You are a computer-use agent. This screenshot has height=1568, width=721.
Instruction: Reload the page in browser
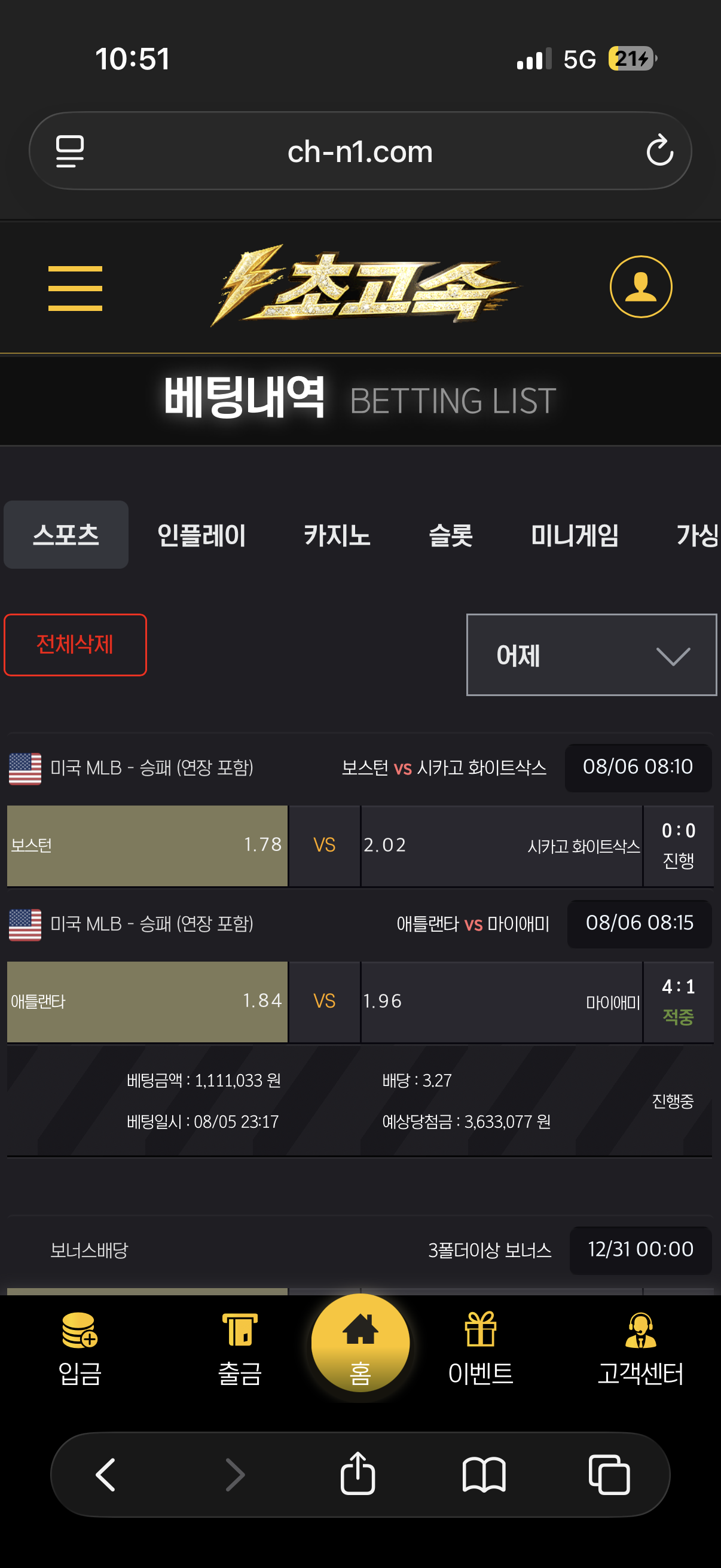(659, 150)
